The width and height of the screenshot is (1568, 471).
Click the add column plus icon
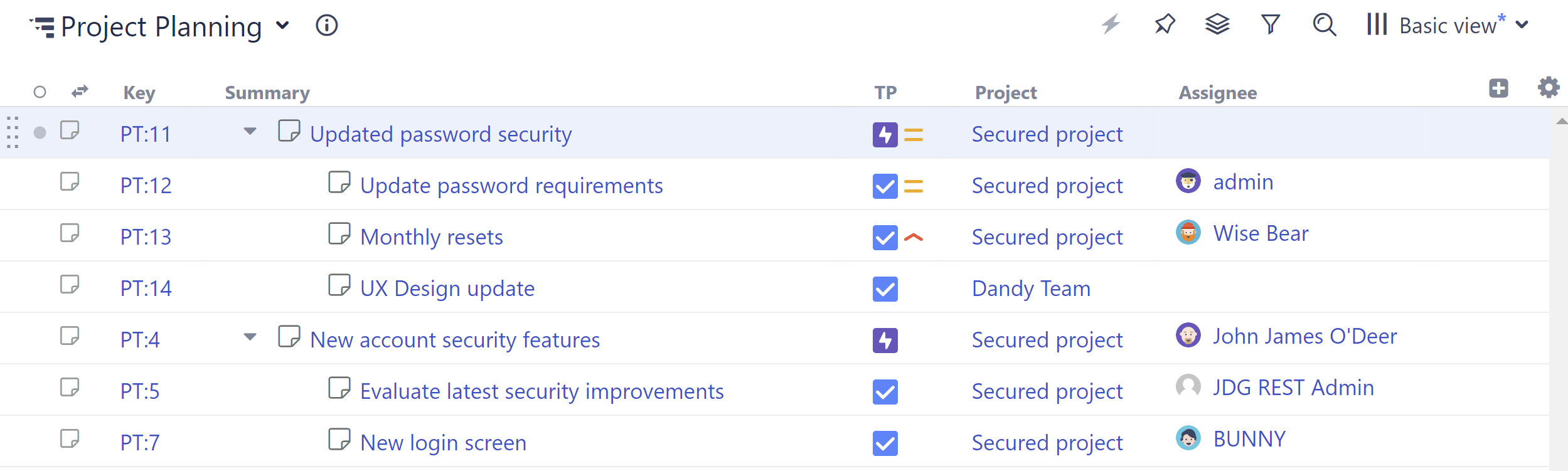1498,88
